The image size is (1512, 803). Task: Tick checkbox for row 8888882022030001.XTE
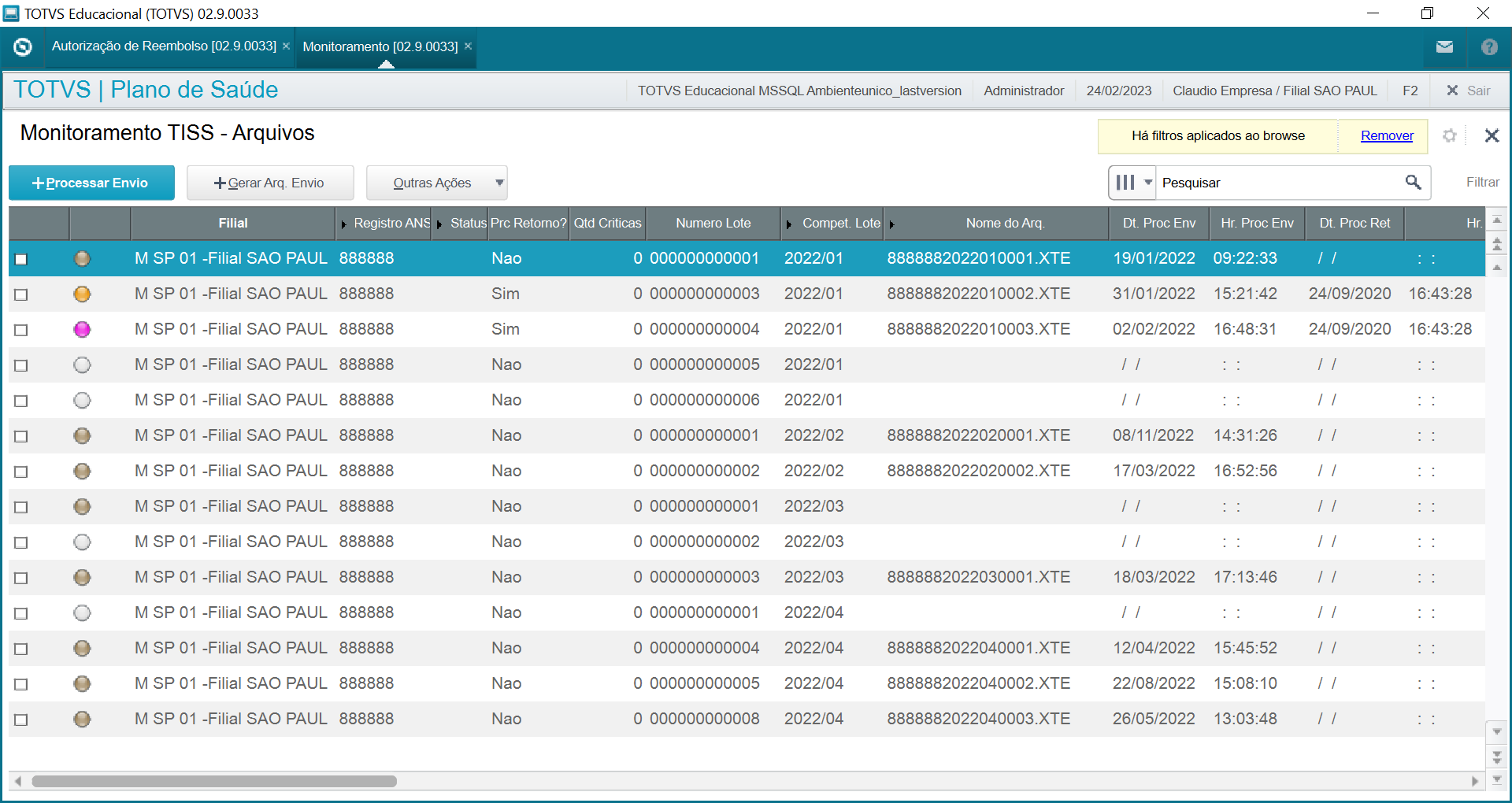click(21, 578)
